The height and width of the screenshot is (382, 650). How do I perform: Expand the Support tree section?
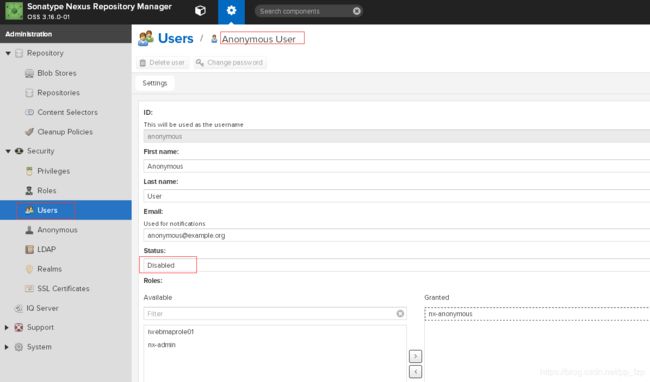[6, 327]
